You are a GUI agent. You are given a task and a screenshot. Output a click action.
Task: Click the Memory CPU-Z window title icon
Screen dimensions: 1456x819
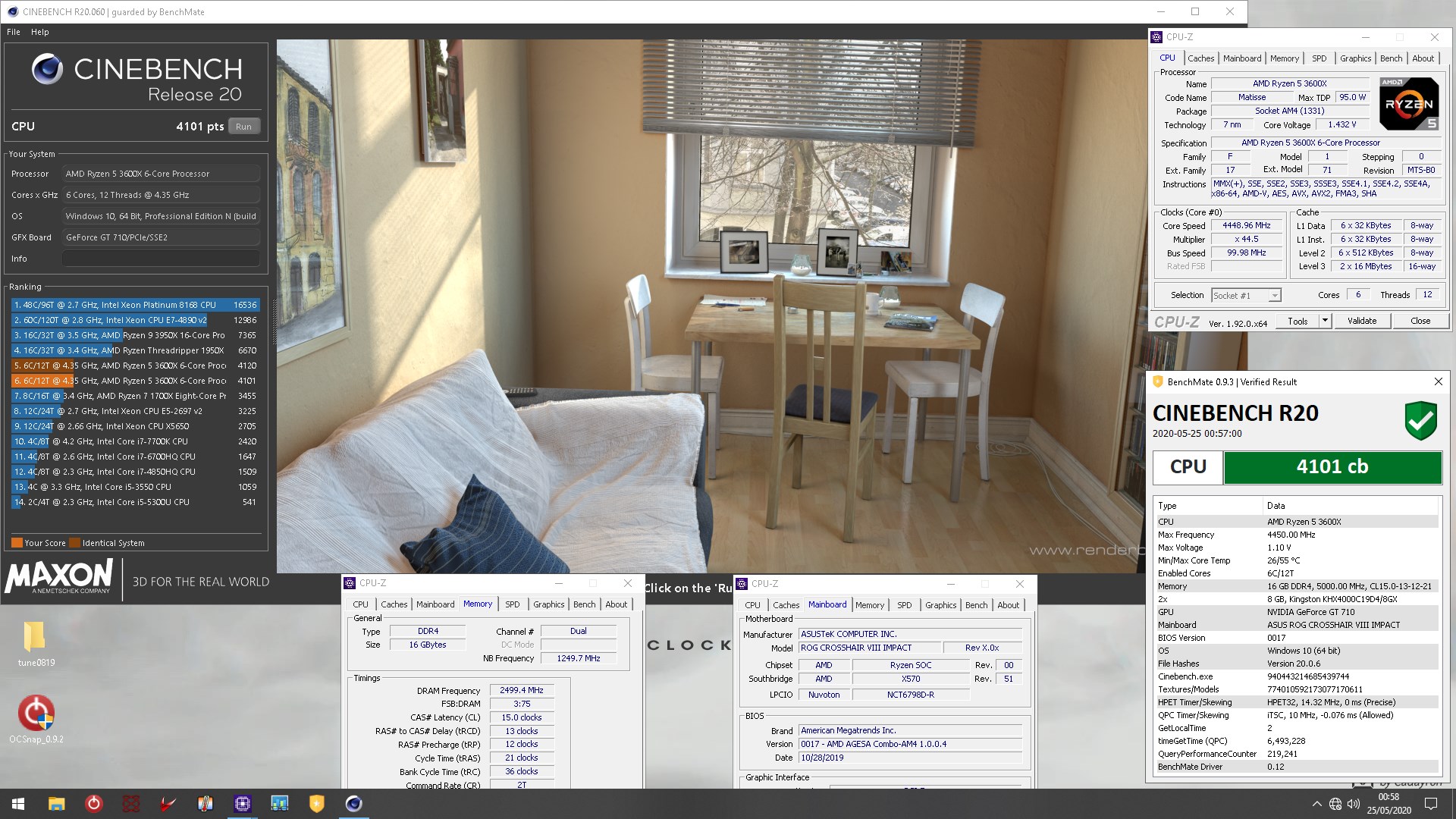tap(350, 583)
